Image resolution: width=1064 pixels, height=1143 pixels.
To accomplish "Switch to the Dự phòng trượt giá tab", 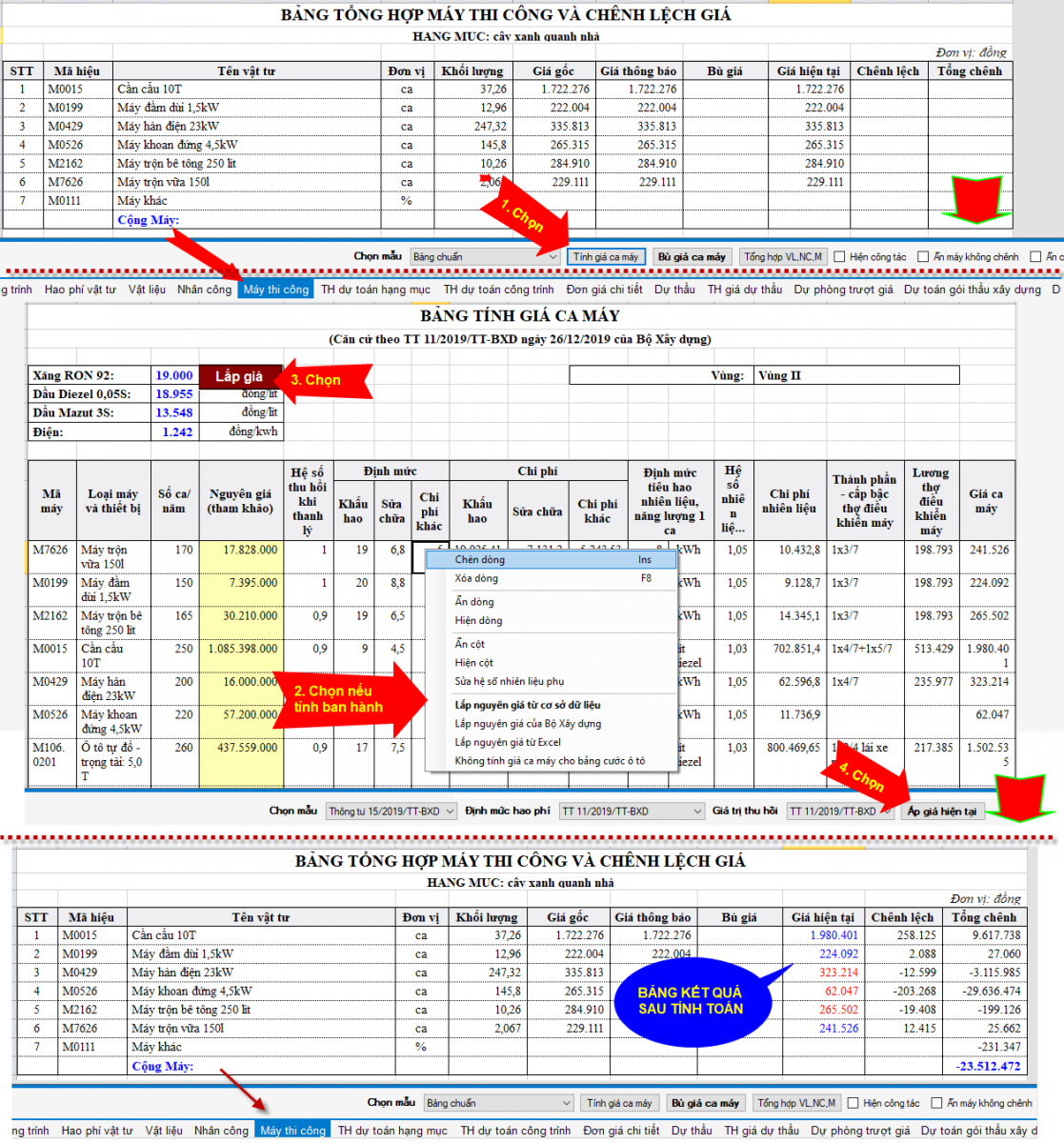I will pyautogui.click(x=843, y=290).
